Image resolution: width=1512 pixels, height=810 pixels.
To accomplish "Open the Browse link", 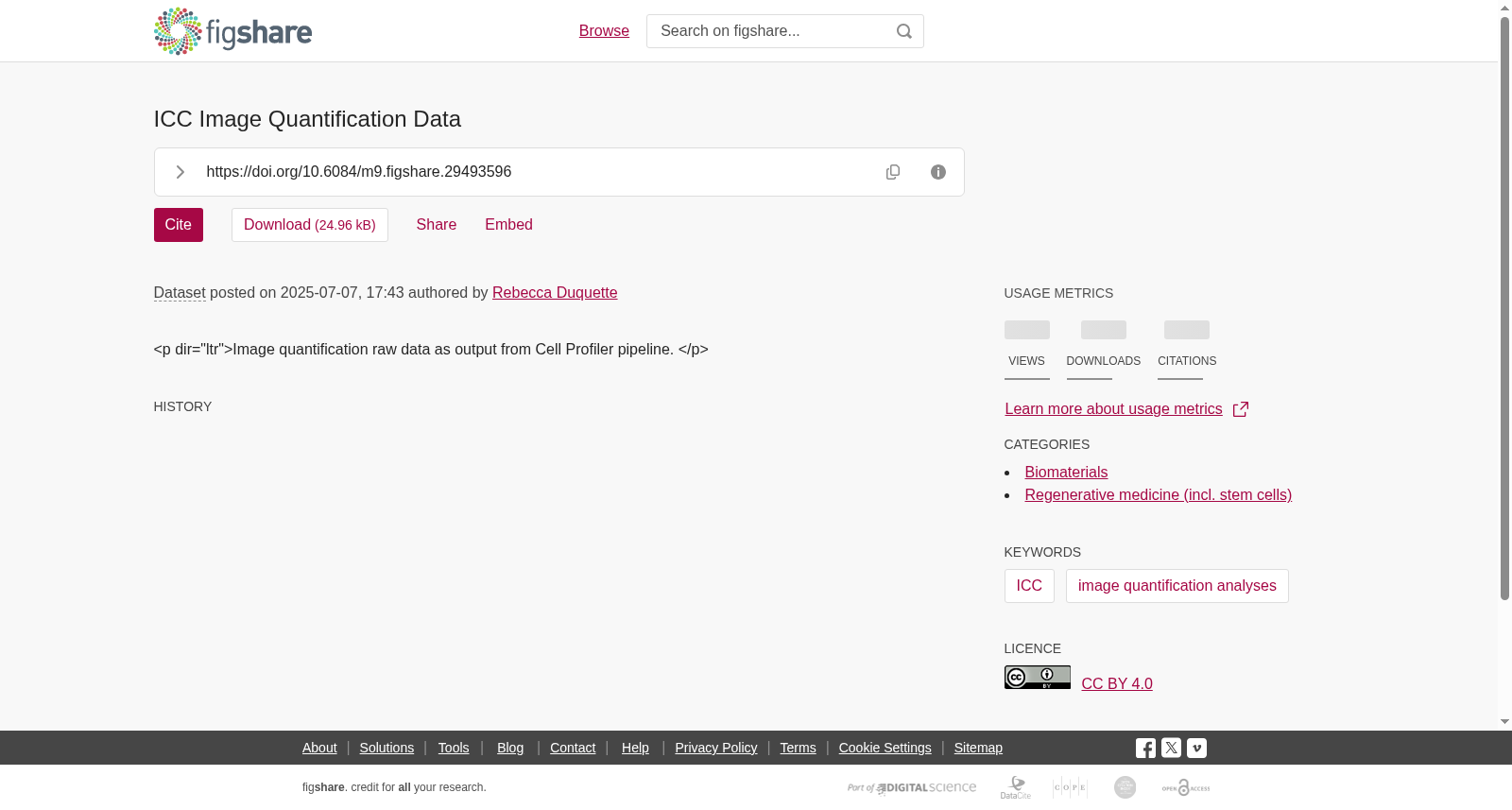I will click(604, 31).
